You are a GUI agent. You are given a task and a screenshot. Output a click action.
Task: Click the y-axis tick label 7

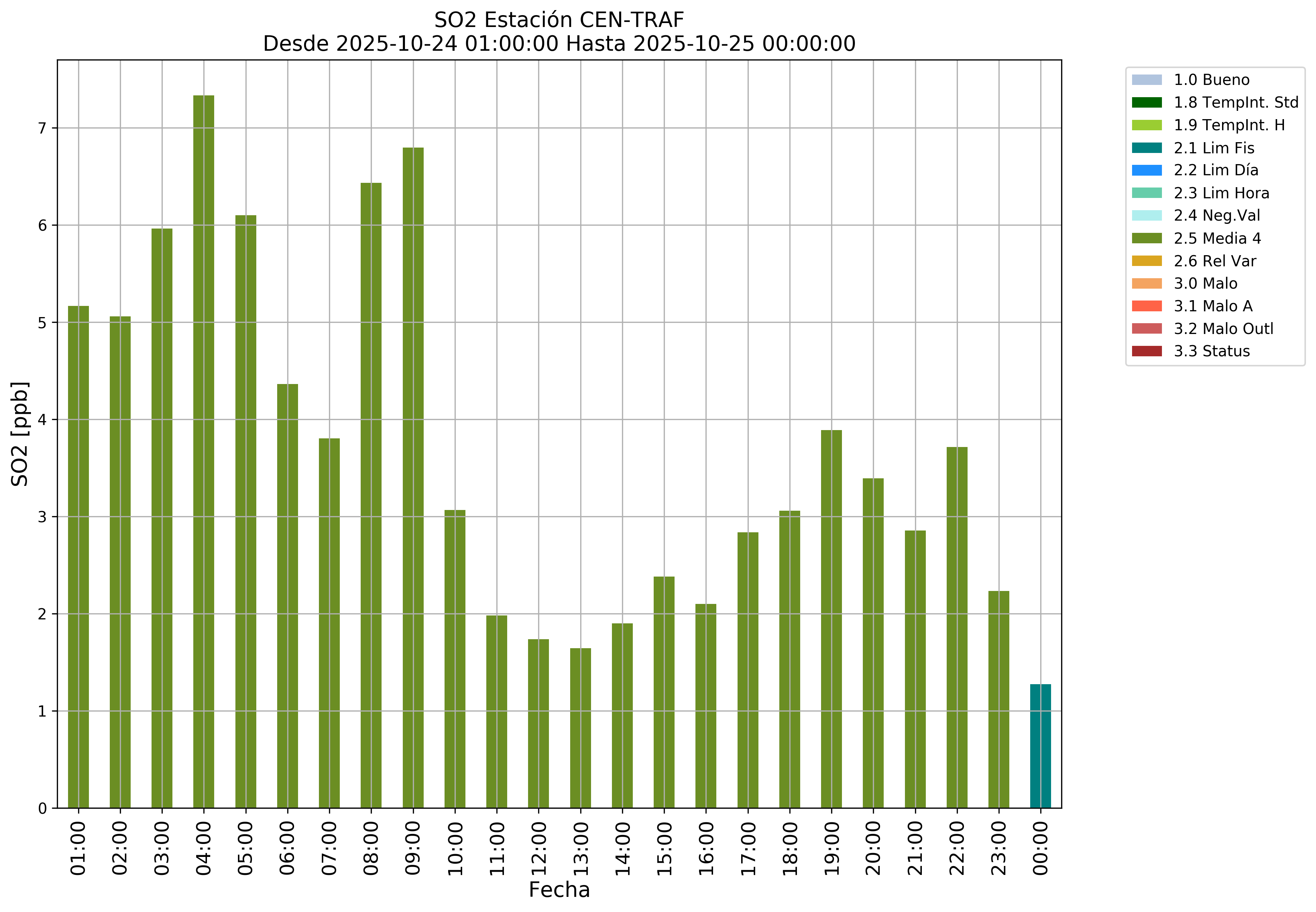point(42,128)
